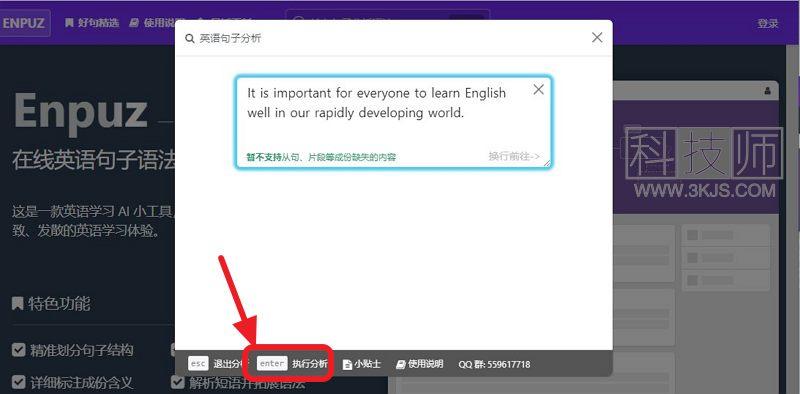800x394 pixels.
Task: Click 换行前往-> in the input box
Action: click(514, 156)
